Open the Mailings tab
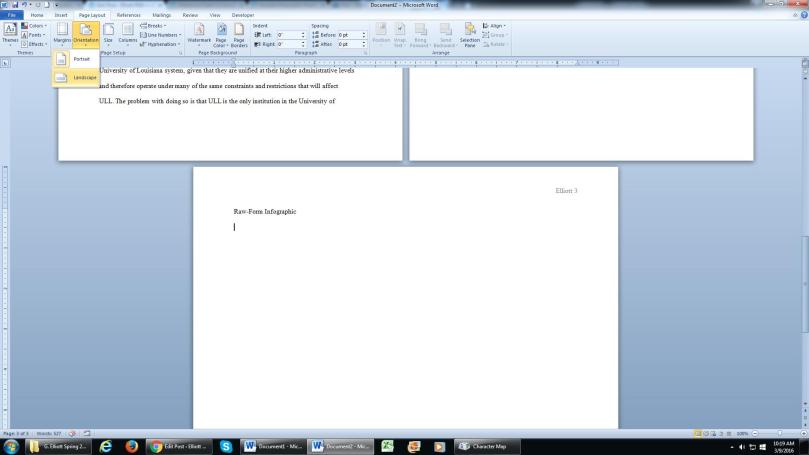 [161, 15]
